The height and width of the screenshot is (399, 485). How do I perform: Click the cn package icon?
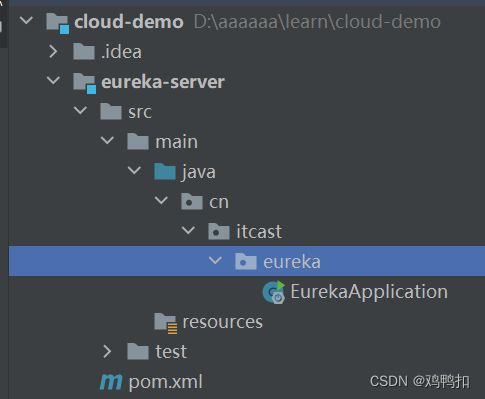[x=192, y=201]
